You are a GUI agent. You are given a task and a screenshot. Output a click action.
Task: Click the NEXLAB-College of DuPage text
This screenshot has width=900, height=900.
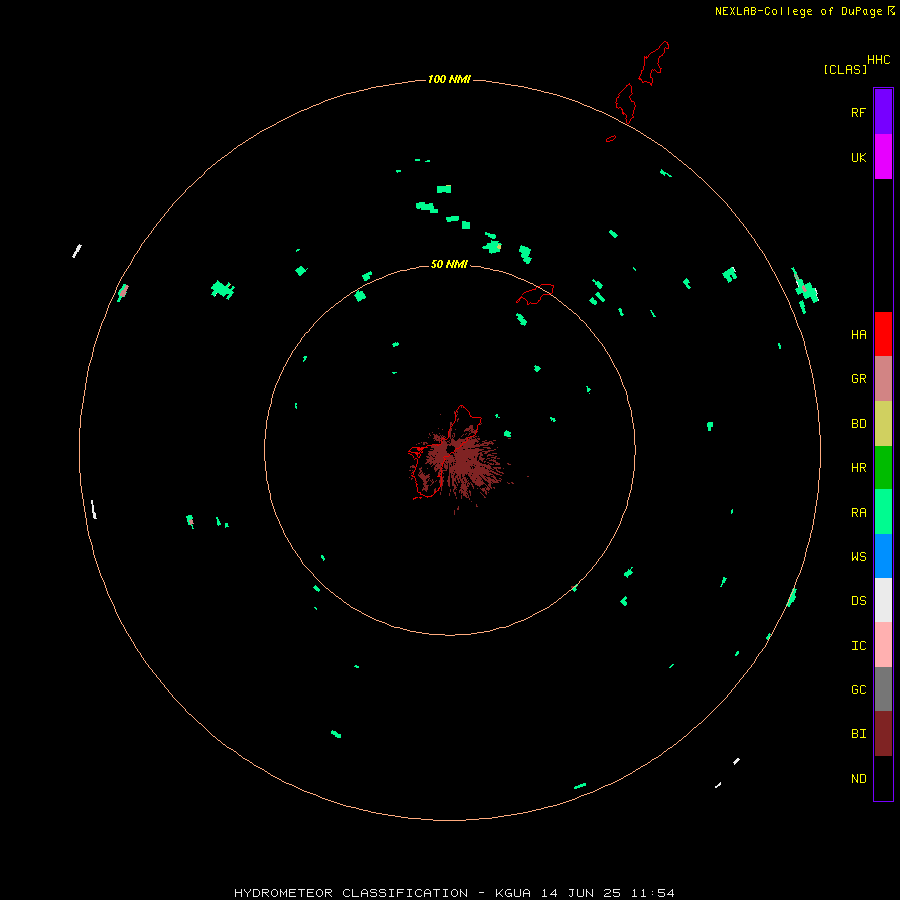(x=798, y=11)
